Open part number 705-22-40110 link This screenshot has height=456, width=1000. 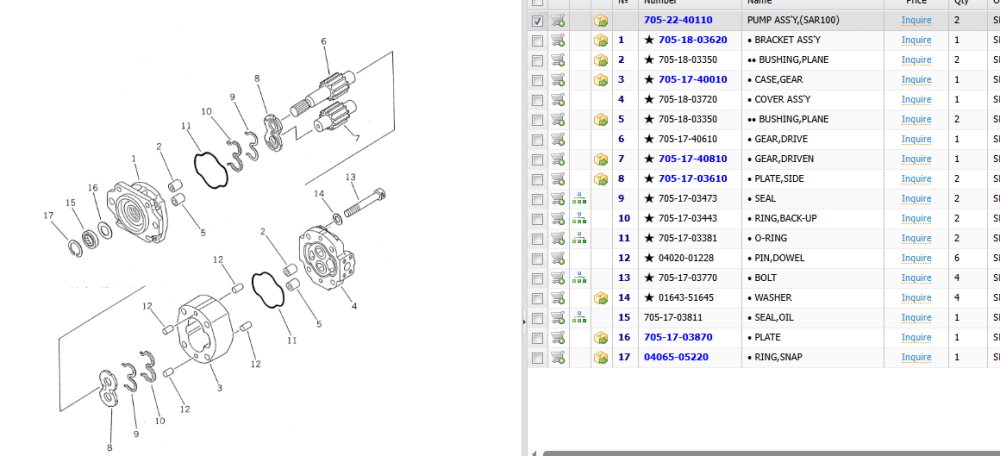click(678, 20)
